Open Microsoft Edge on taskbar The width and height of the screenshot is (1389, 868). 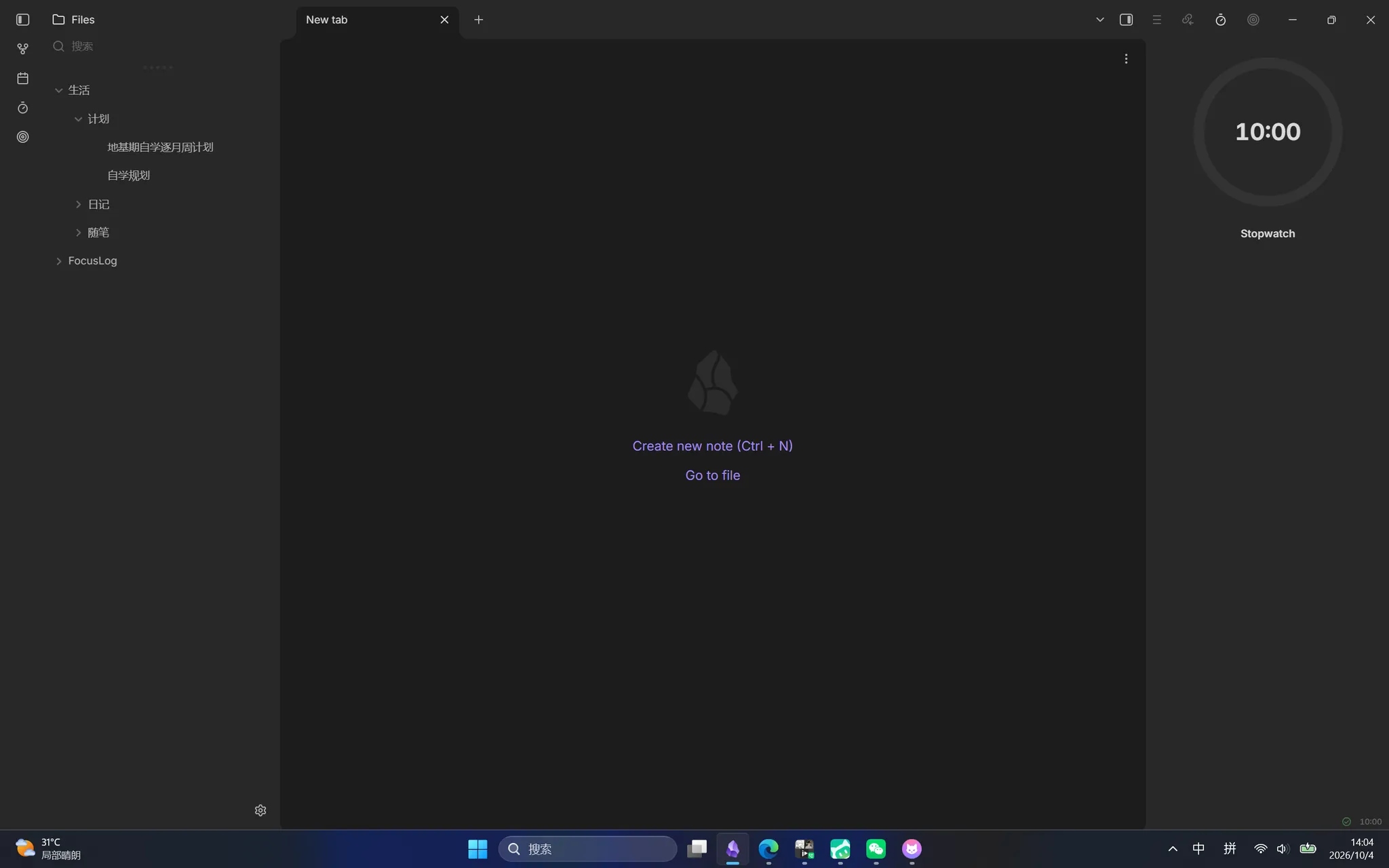tap(768, 848)
